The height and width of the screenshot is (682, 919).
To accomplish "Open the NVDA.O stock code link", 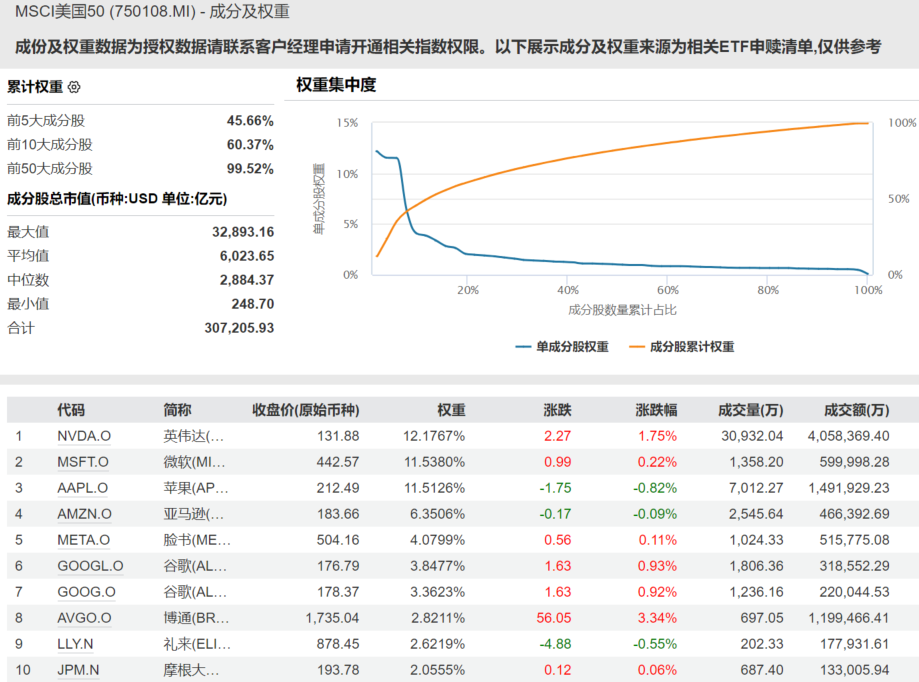I will [x=84, y=436].
